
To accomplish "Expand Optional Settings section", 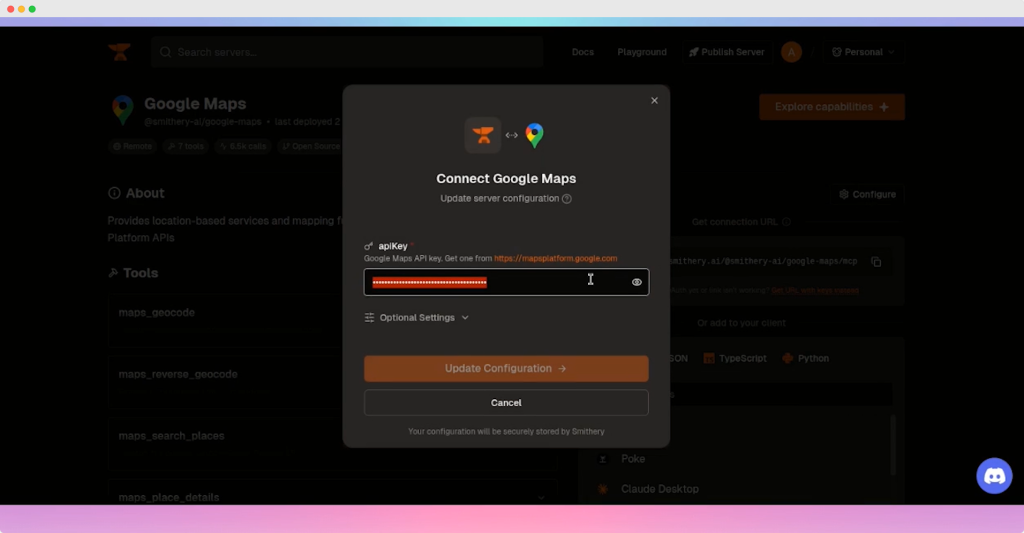I will coord(417,318).
